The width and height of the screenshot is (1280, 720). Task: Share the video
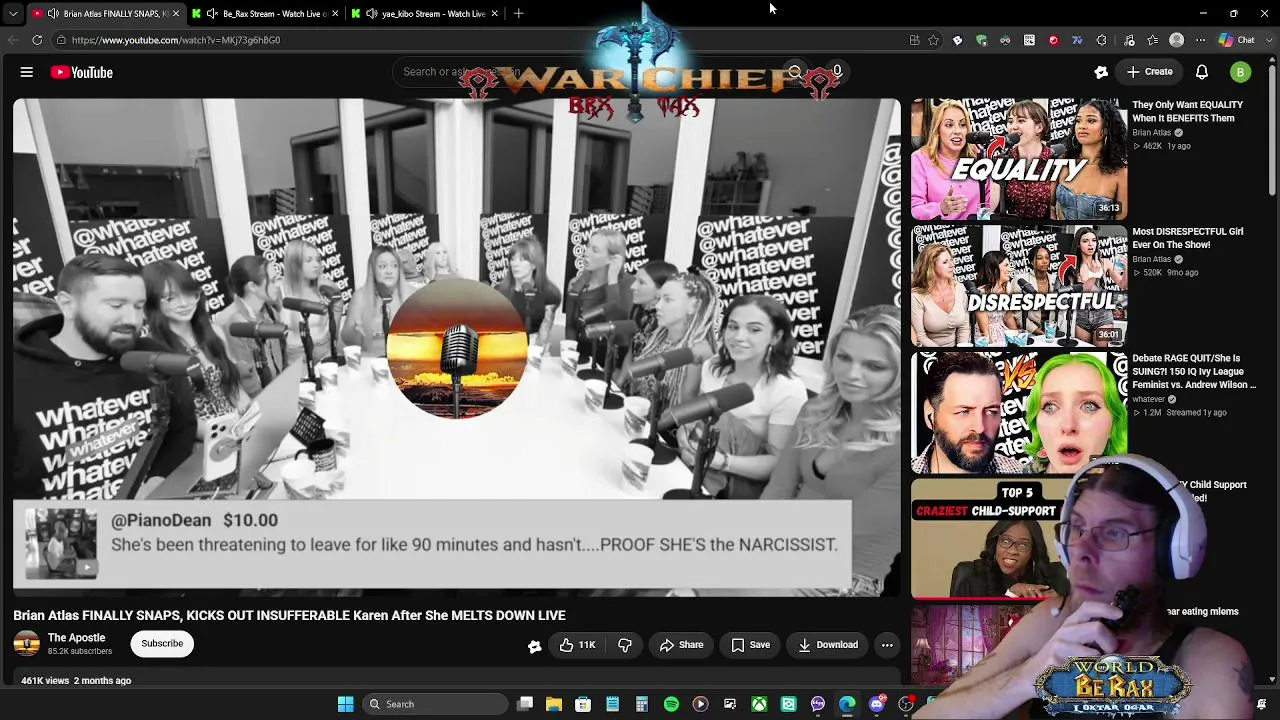coord(681,645)
